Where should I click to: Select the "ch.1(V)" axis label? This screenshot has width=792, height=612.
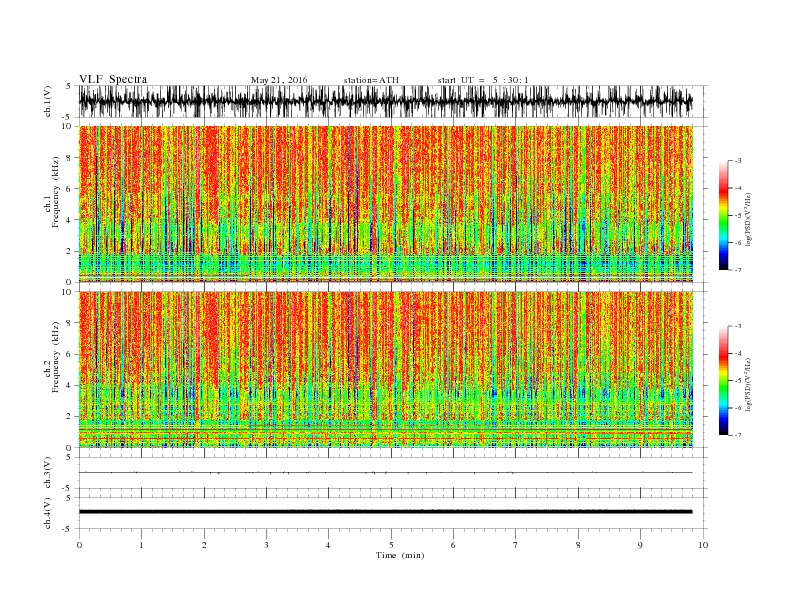[x=48, y=101]
